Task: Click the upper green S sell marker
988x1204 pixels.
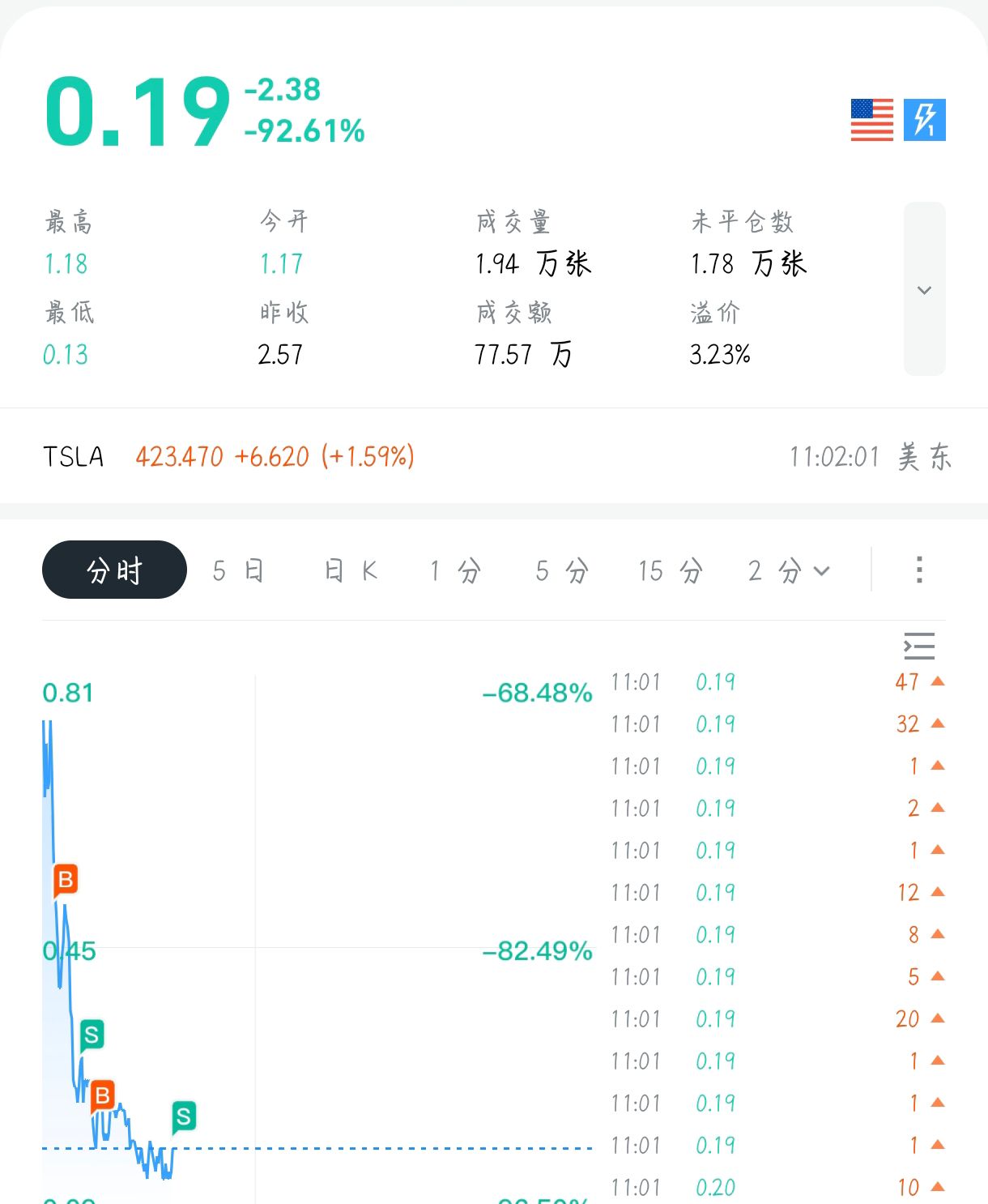Action: click(x=92, y=1035)
